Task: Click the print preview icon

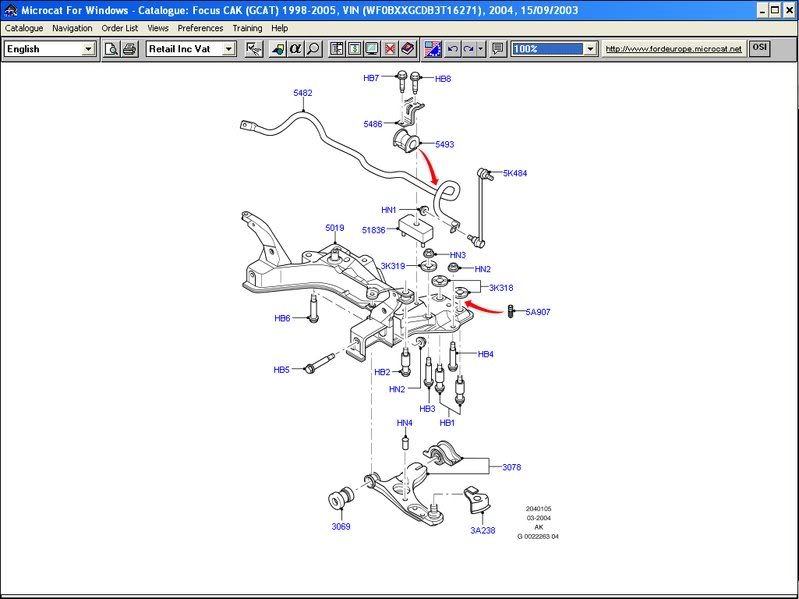Action: tap(112, 49)
